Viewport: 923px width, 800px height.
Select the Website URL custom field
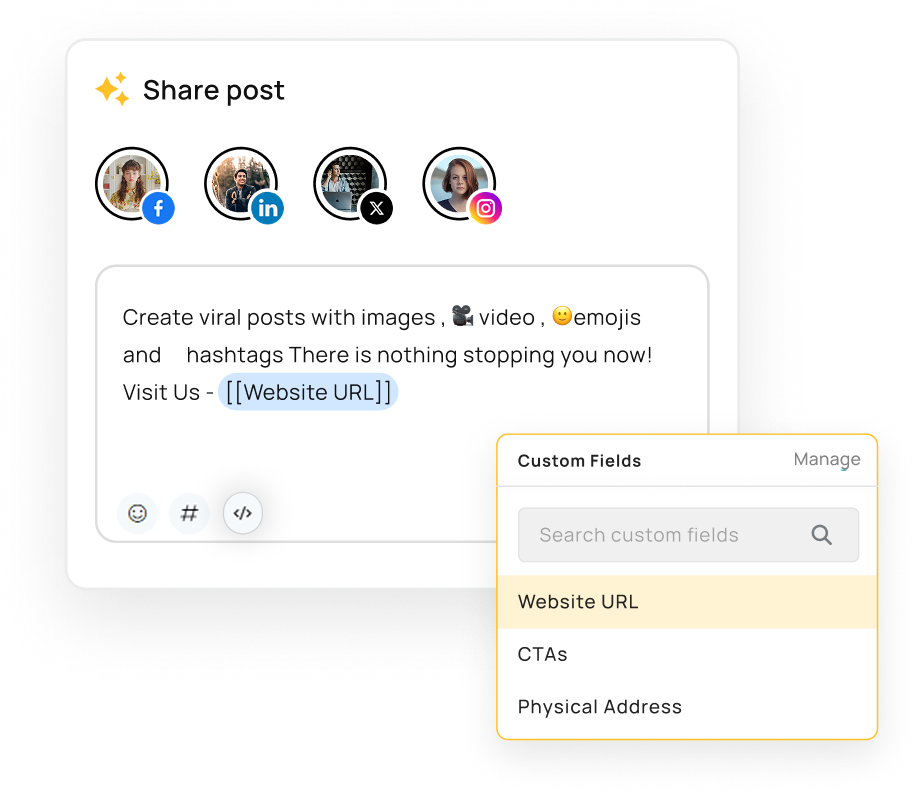[x=687, y=602]
